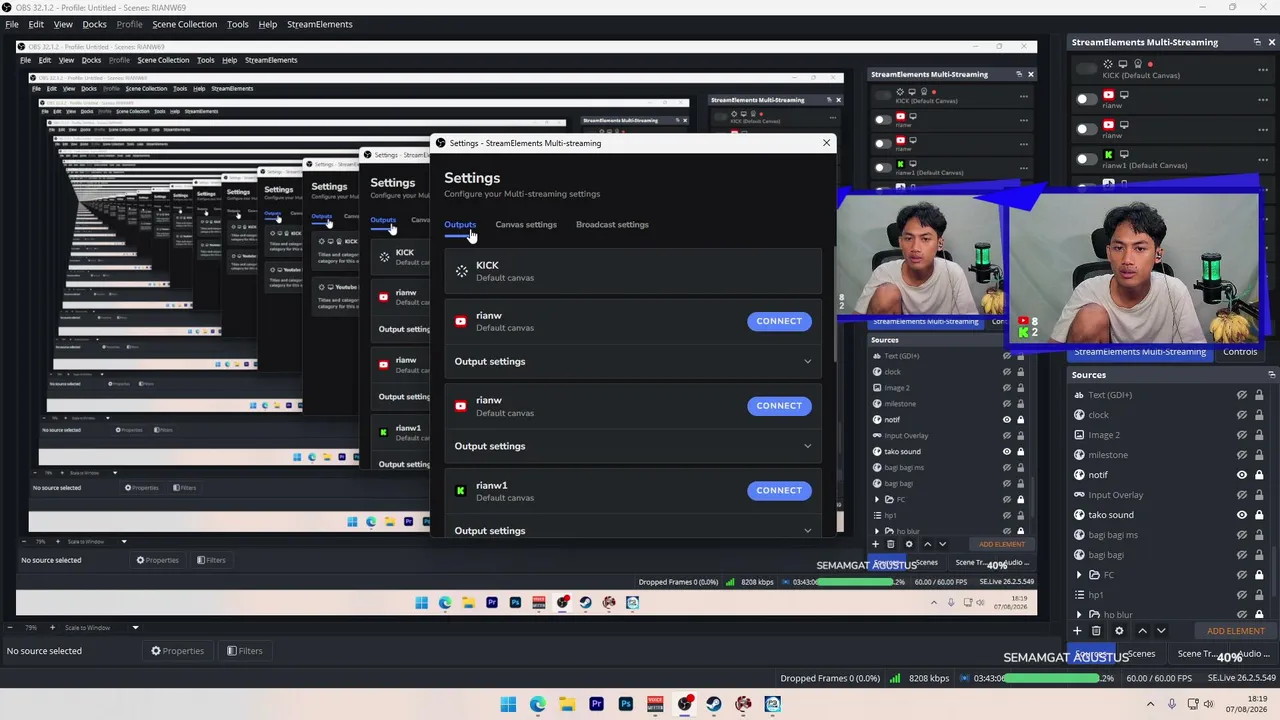Switch to the Scenes dock tab
The height and width of the screenshot is (720, 1280).
tap(1141, 654)
